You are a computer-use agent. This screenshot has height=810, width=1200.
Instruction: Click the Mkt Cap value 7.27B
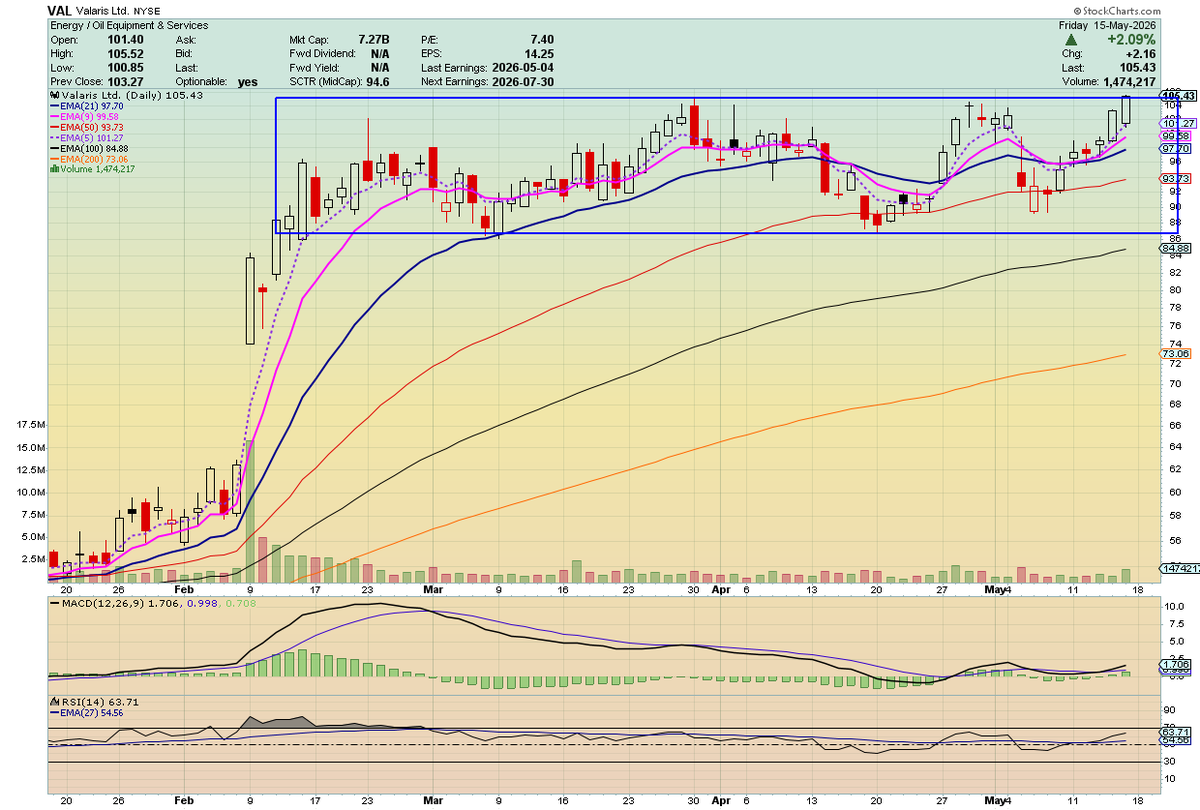coord(376,39)
